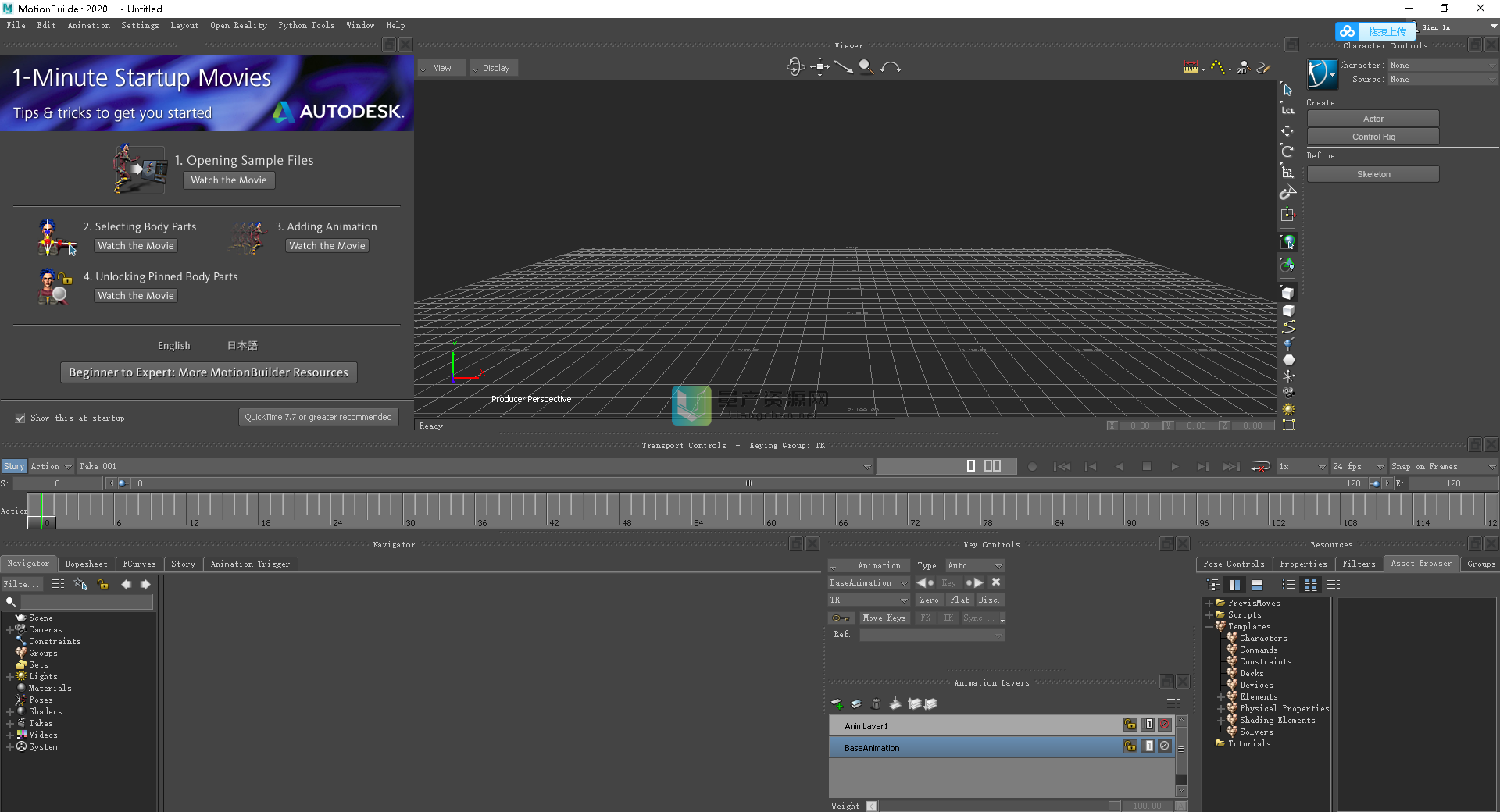Screen dimensions: 1500x812
Task: Open the Take 001 dropdown
Action: click(866, 466)
